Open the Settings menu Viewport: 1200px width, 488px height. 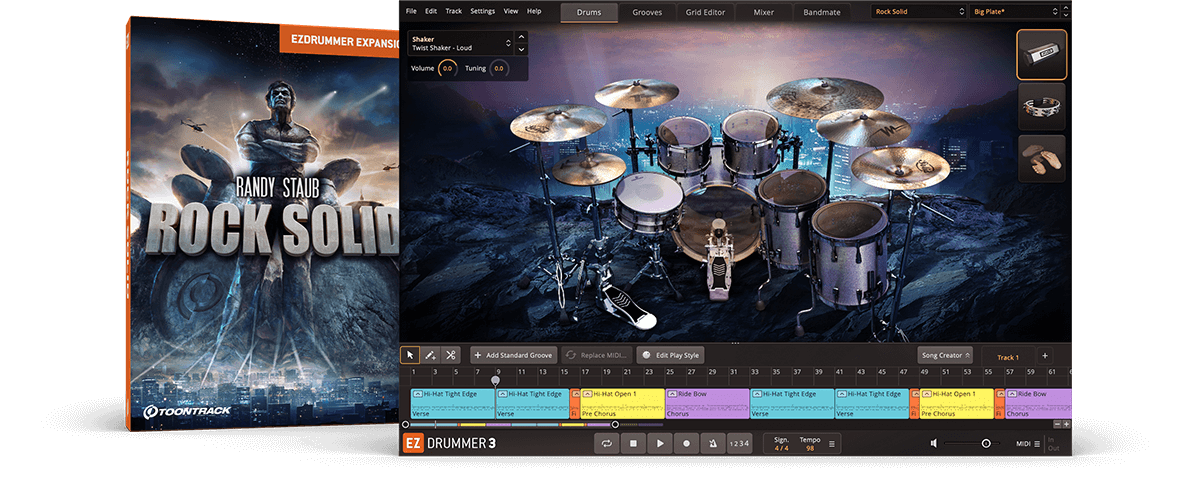482,11
